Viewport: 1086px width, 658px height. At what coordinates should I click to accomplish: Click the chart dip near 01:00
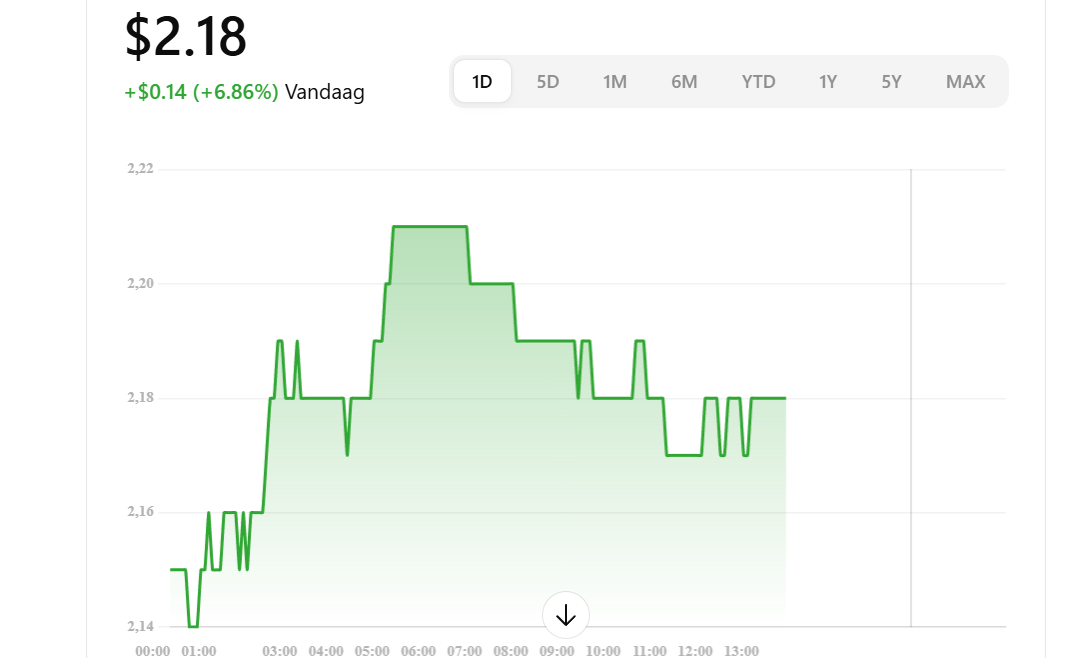pyautogui.click(x=192, y=626)
